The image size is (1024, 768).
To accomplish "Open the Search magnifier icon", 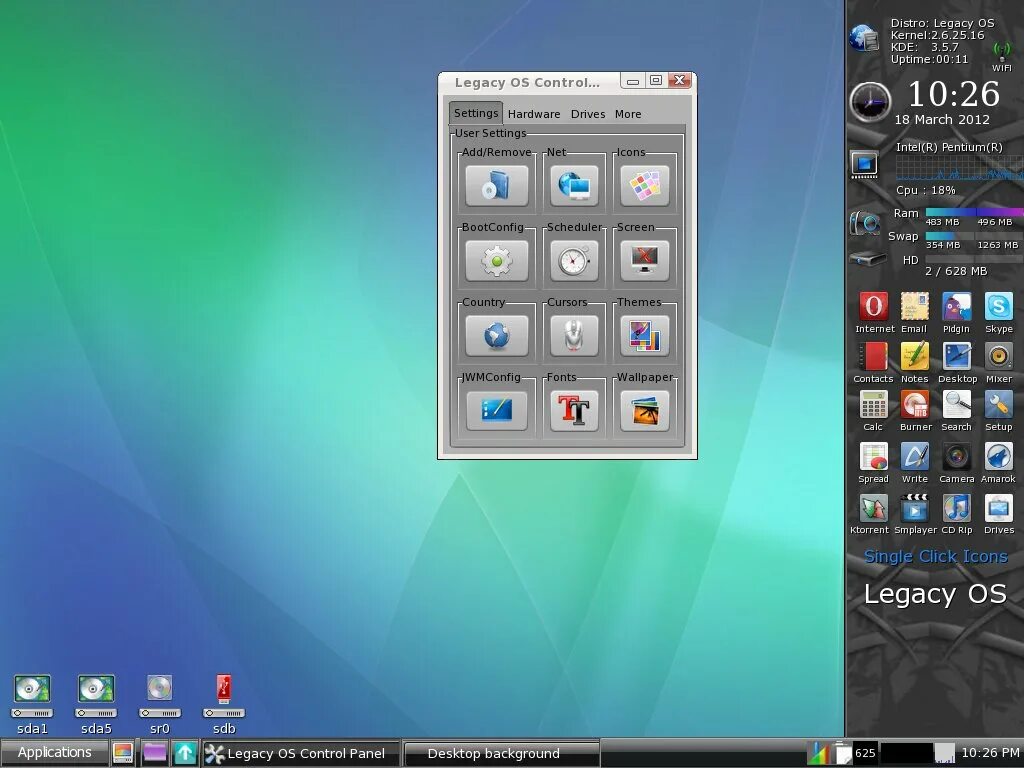I will pyautogui.click(x=957, y=405).
